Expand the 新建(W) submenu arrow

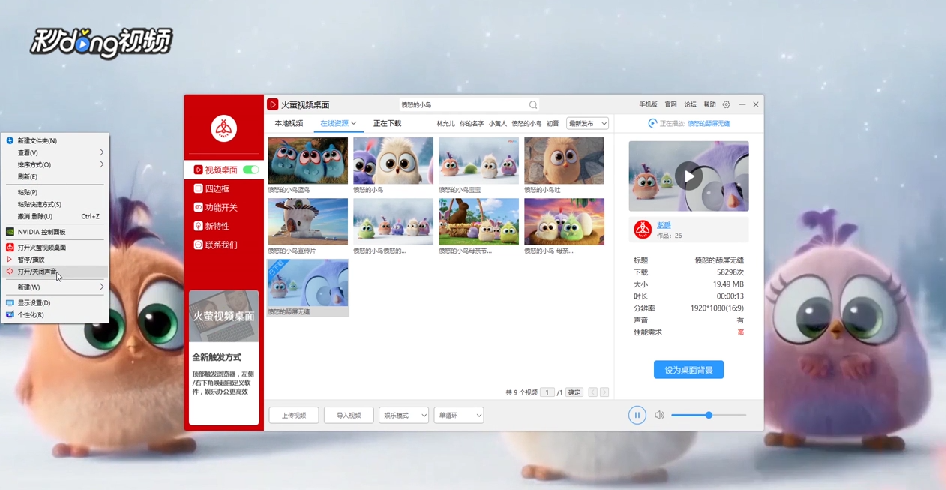click(101, 287)
